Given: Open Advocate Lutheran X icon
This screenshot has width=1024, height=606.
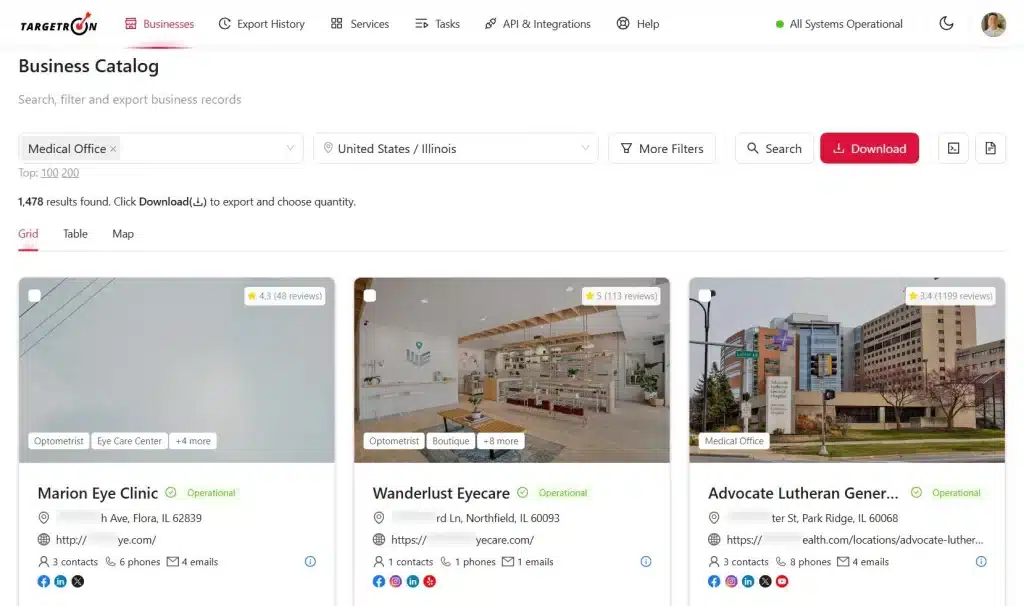Looking at the screenshot, I should [765, 581].
